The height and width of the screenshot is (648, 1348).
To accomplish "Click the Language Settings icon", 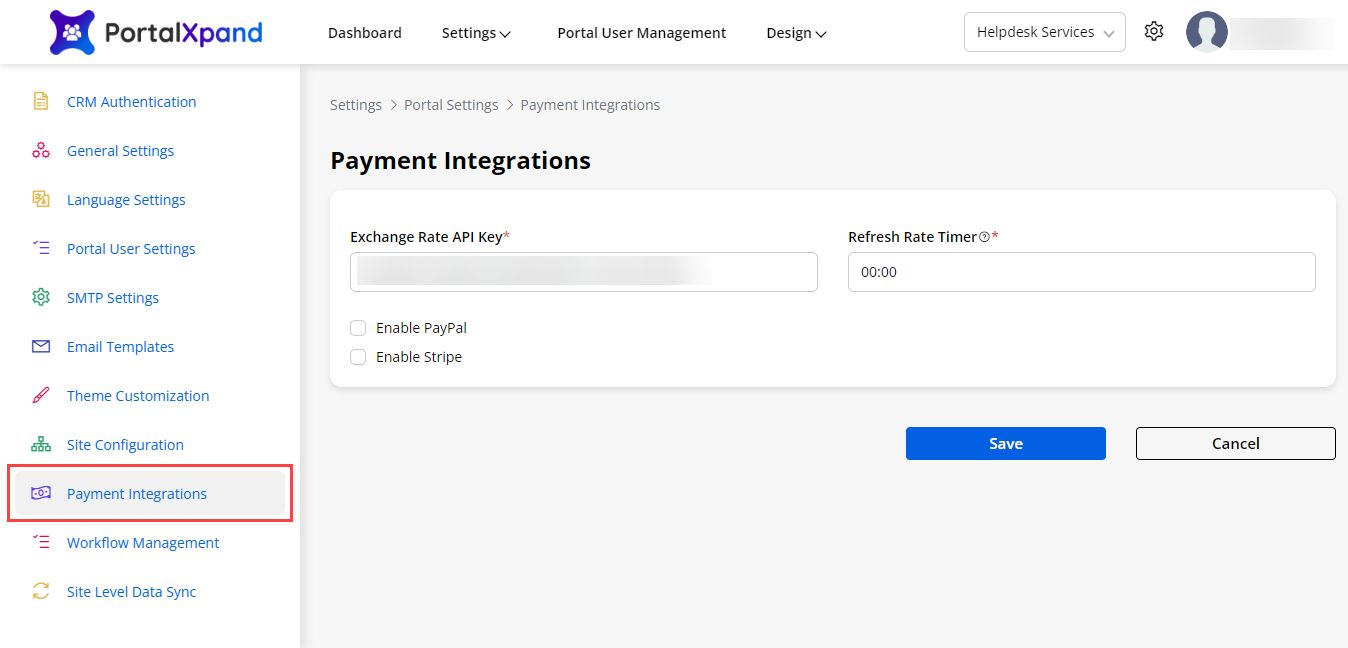I will pyautogui.click(x=41, y=199).
